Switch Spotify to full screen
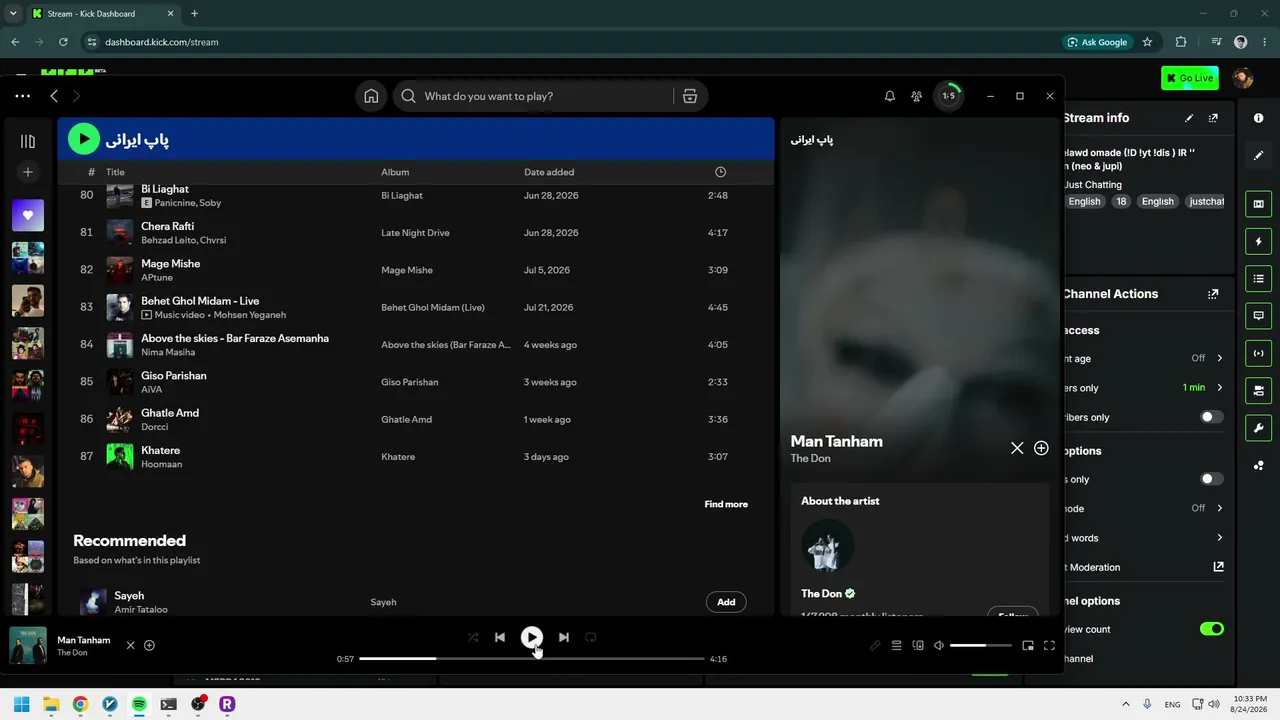1280x720 pixels. click(x=1049, y=646)
